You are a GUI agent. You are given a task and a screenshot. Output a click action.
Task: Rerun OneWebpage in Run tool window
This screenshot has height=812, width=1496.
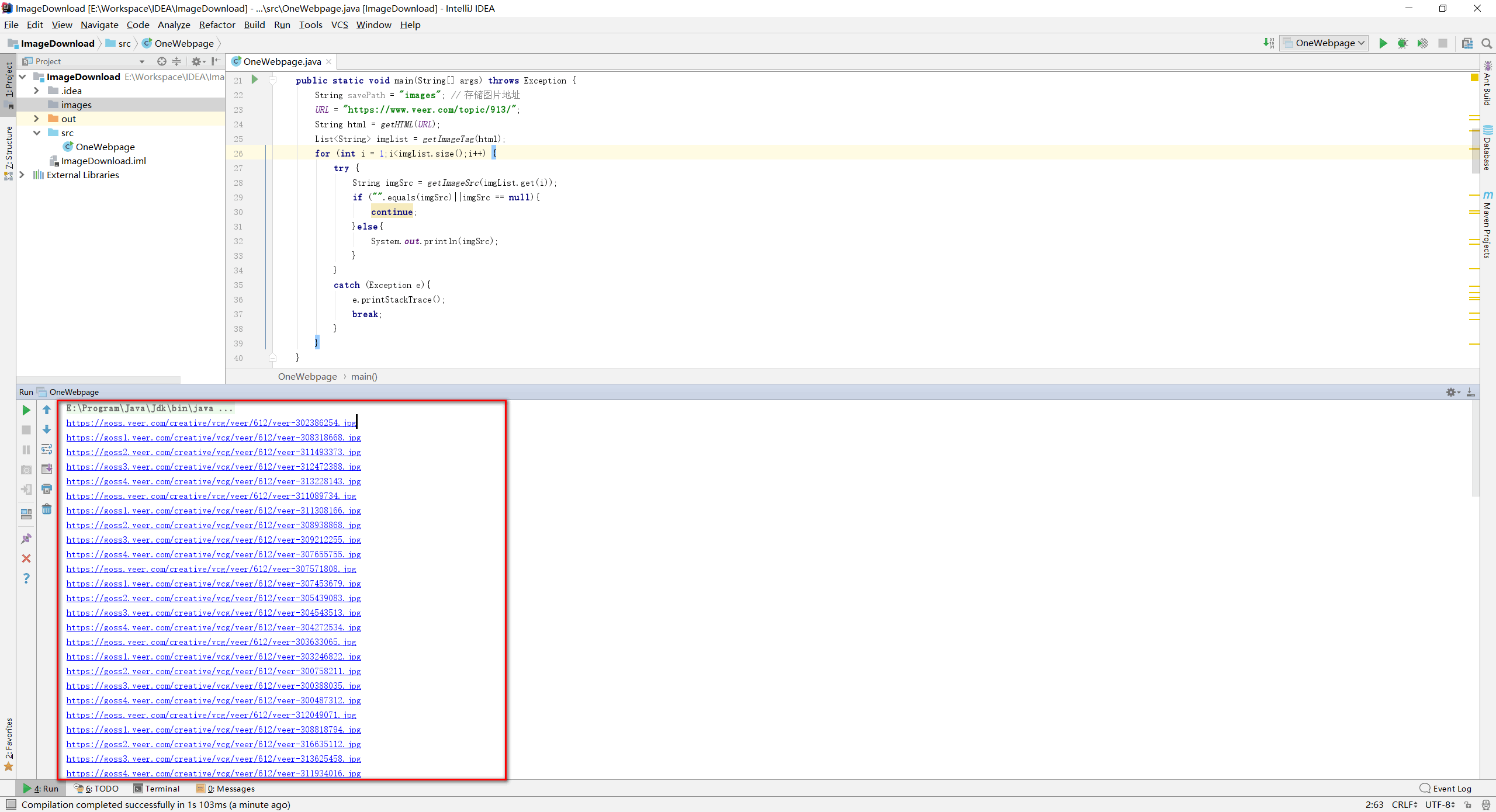pyautogui.click(x=26, y=410)
